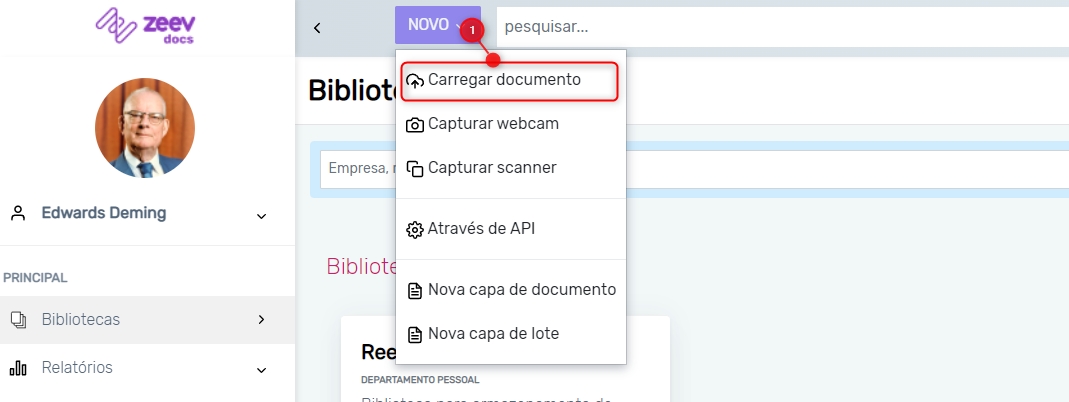Expand the Edwards Deming user menu
The image size is (1069, 402).
pyautogui.click(x=261, y=215)
